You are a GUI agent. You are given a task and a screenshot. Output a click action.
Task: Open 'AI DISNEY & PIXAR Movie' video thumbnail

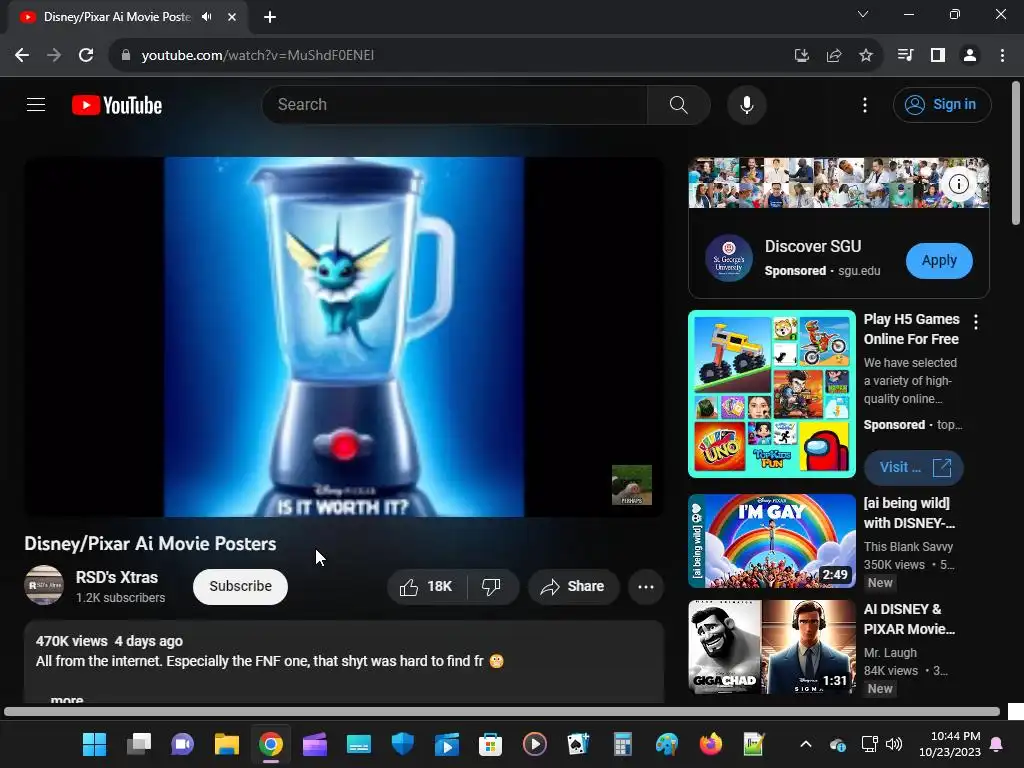[x=772, y=647]
